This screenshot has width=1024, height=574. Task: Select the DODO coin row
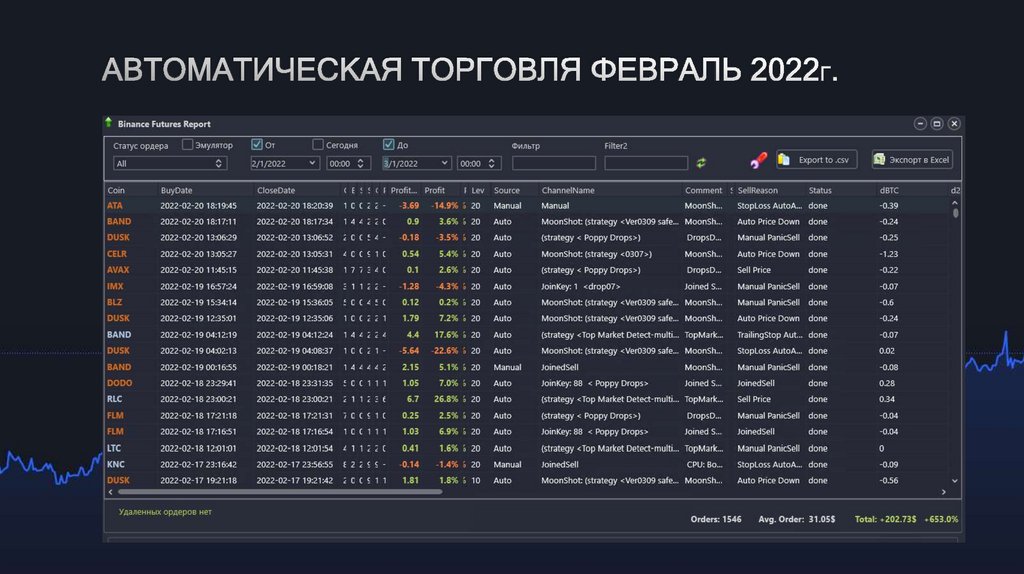(x=528, y=383)
